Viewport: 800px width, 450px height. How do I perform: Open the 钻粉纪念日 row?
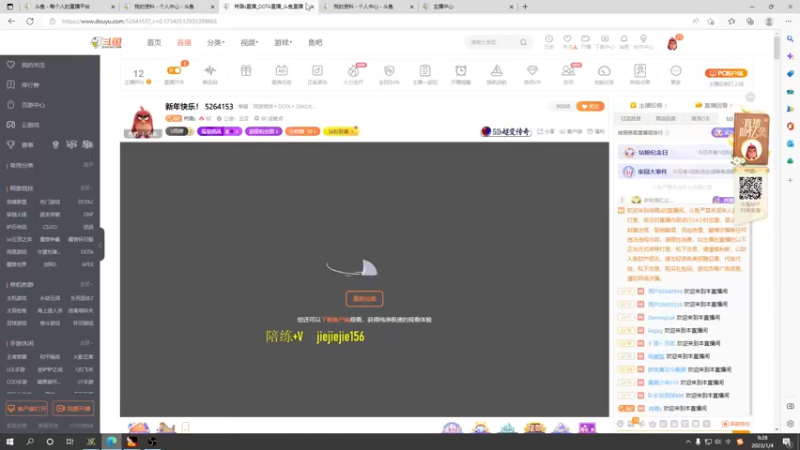pyautogui.click(x=677, y=152)
